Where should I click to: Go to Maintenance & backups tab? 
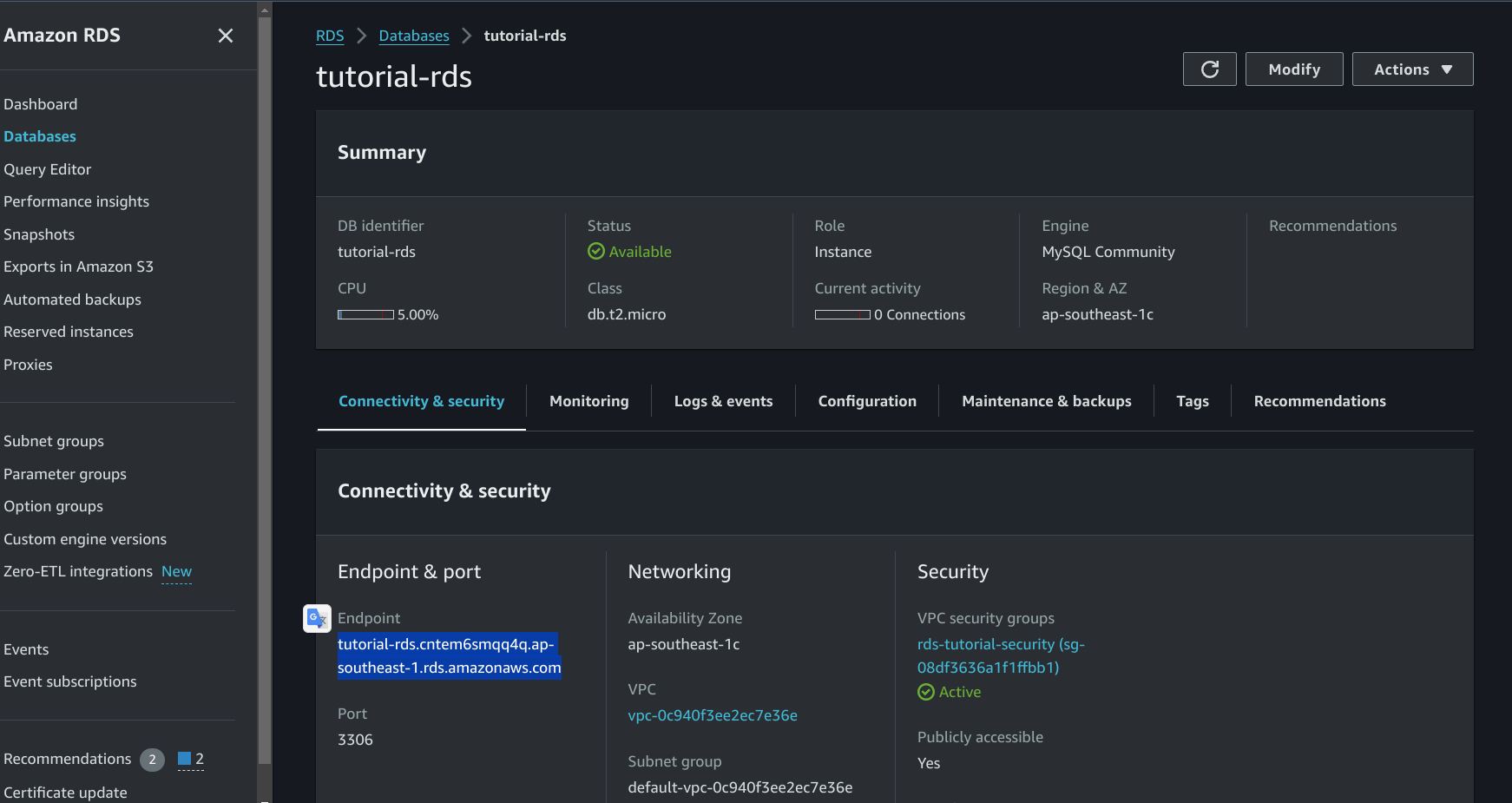click(x=1046, y=401)
